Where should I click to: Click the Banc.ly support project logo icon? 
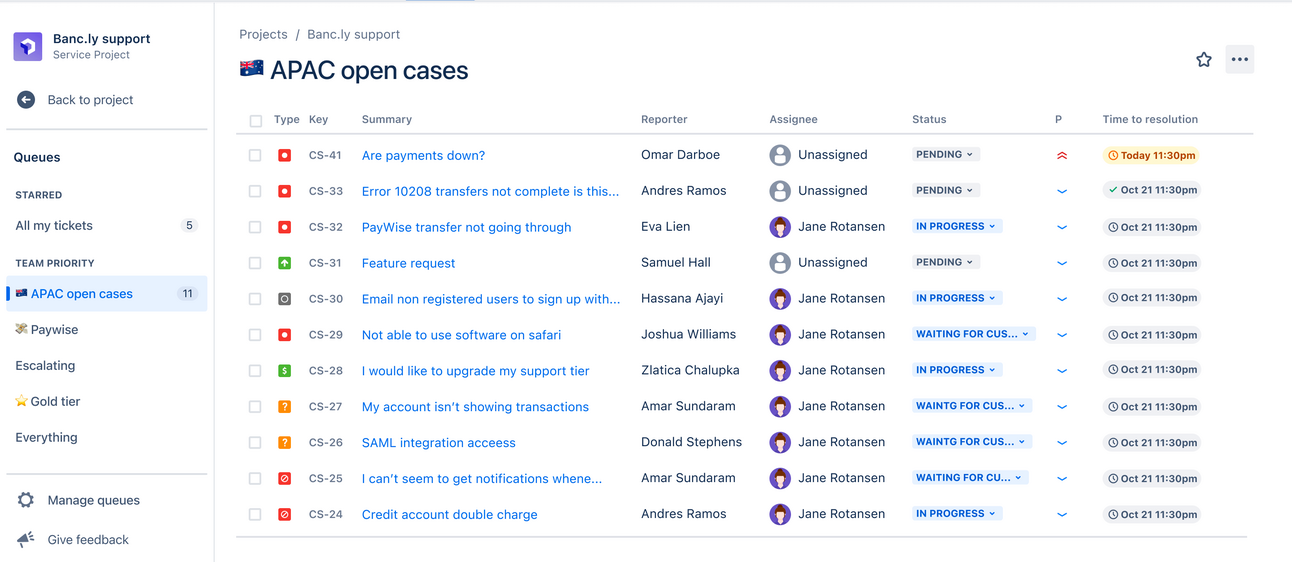coord(27,46)
